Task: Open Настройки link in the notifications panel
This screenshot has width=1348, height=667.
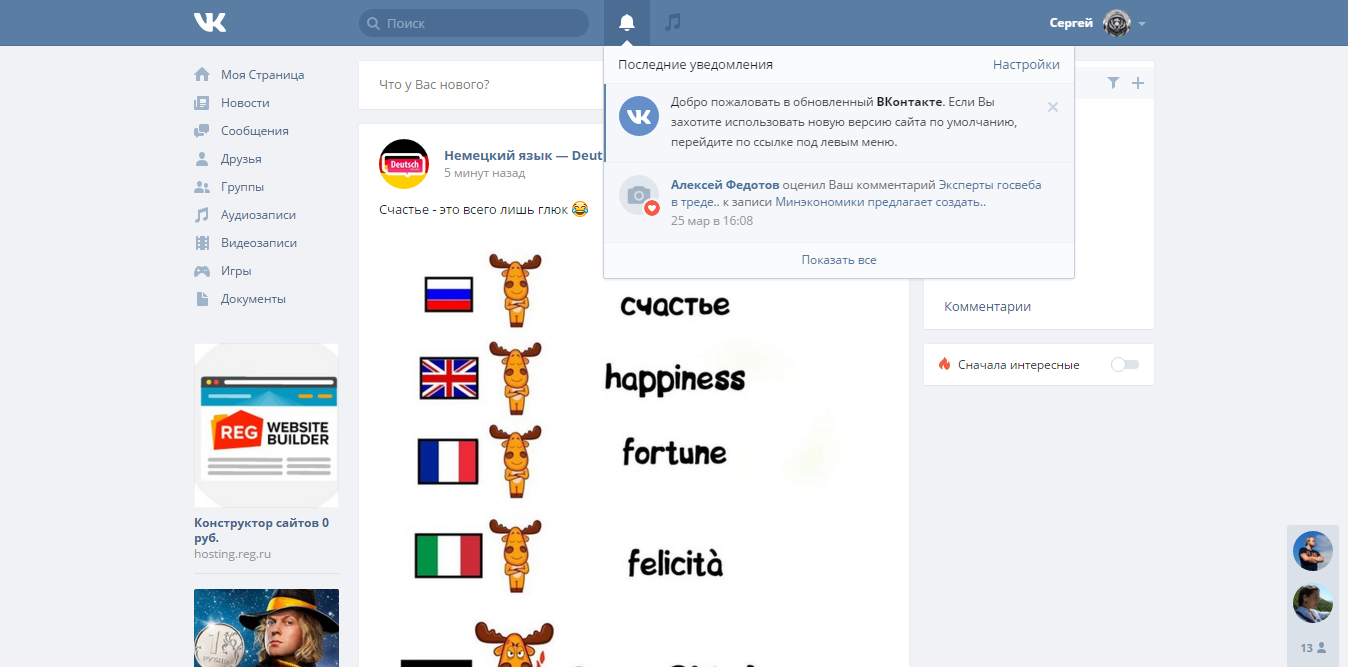Action: coord(1026,64)
